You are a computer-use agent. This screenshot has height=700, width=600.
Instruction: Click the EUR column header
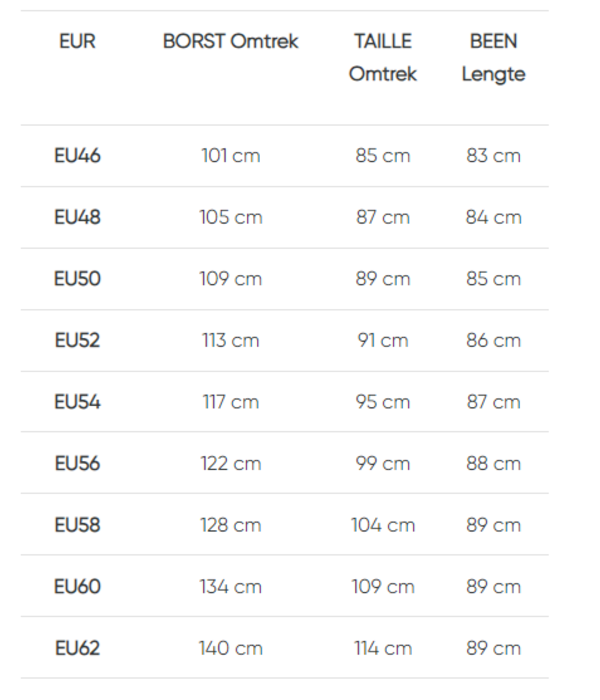coord(77,42)
